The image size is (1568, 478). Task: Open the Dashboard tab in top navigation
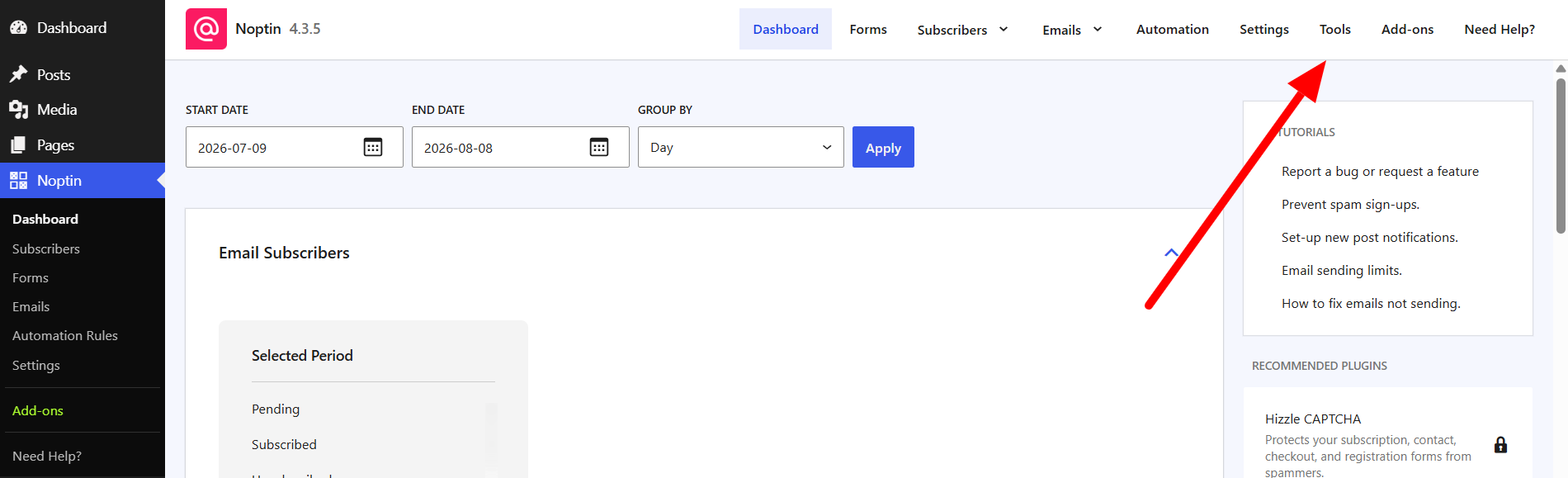[786, 29]
